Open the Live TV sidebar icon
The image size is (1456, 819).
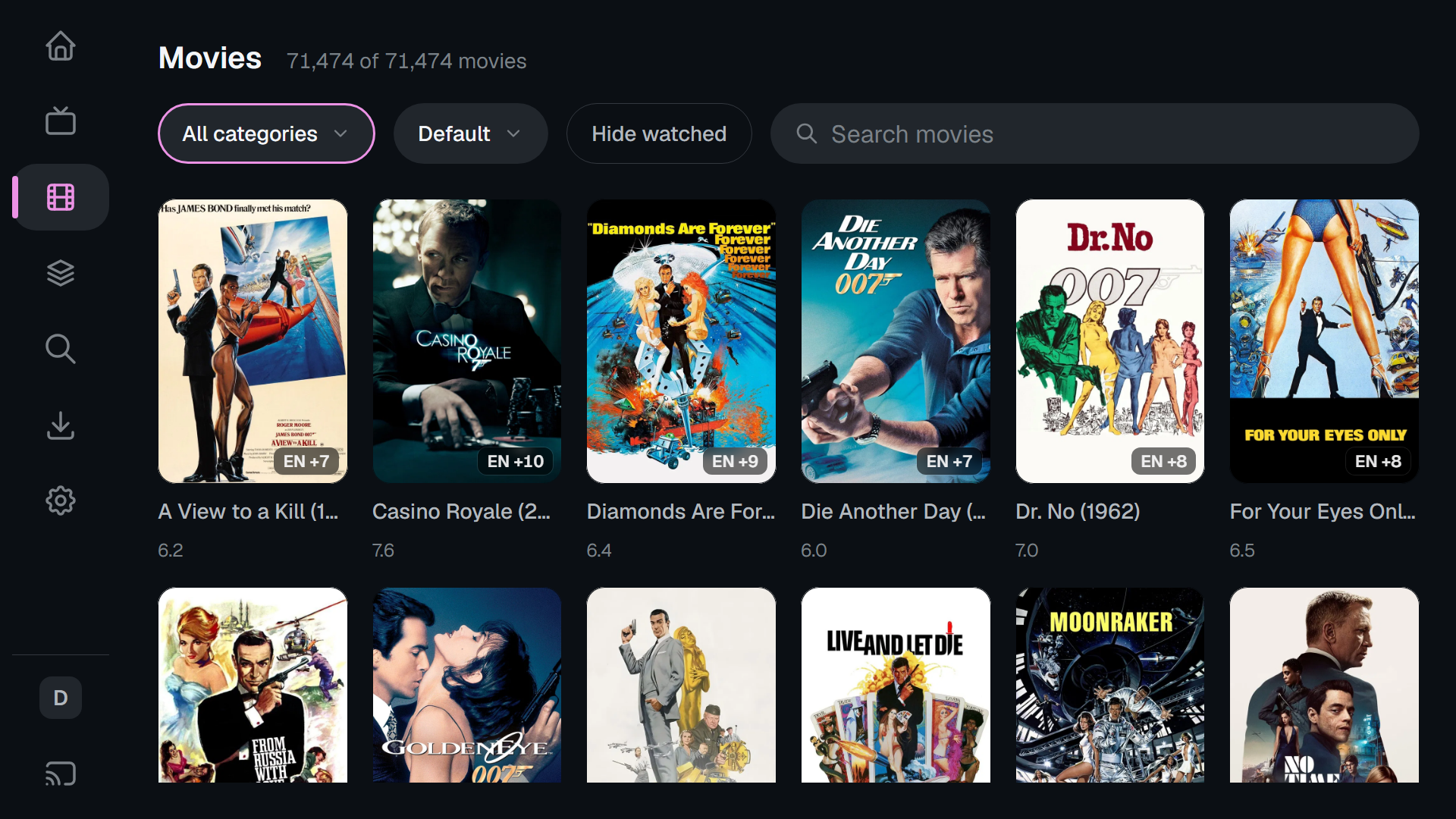[61, 121]
